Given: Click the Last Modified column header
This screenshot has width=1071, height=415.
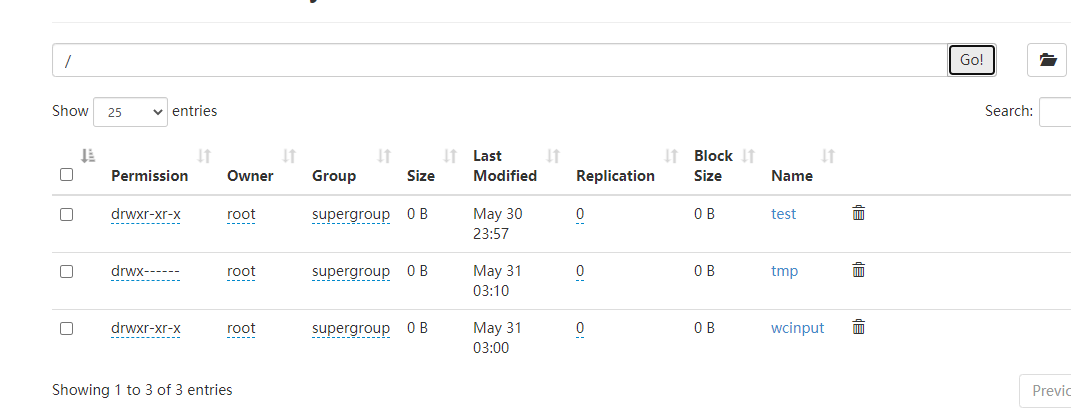Looking at the screenshot, I should [x=505, y=166].
